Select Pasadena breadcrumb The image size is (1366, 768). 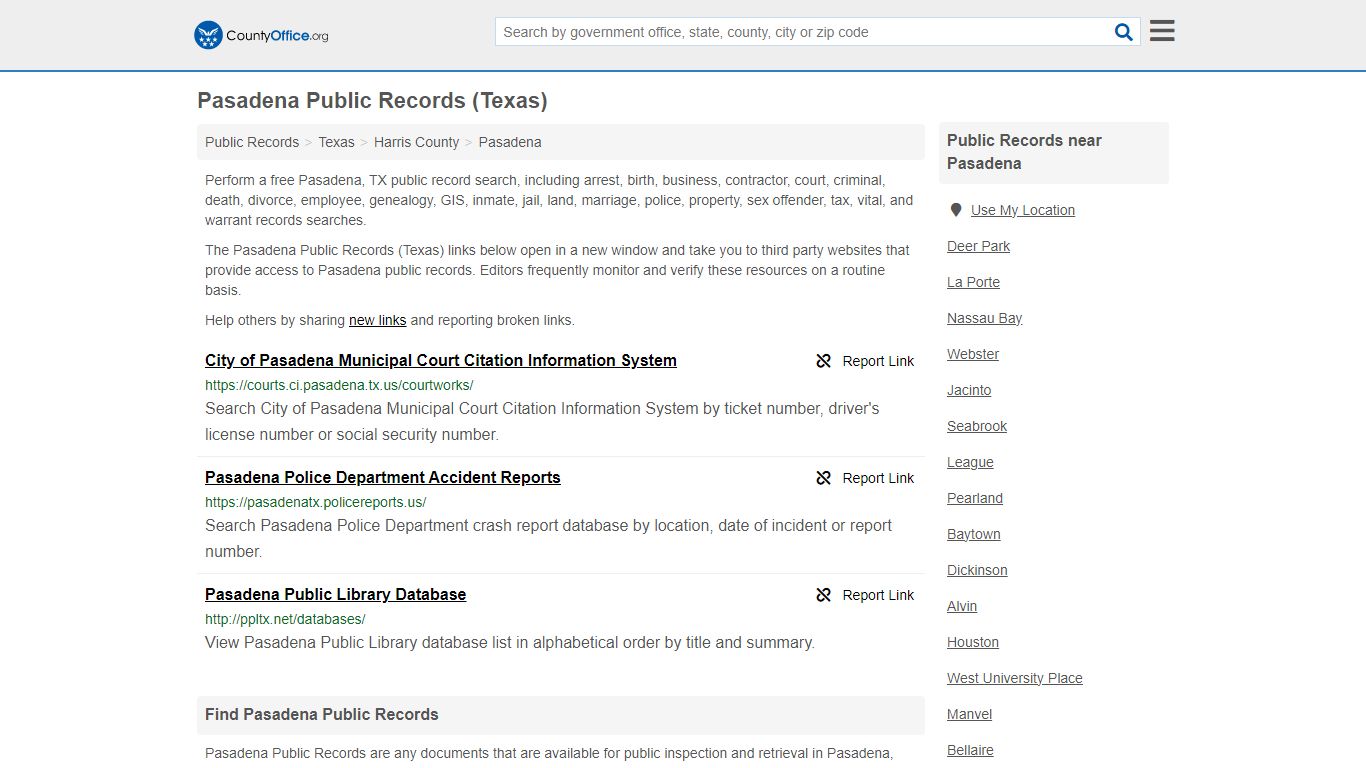click(510, 142)
